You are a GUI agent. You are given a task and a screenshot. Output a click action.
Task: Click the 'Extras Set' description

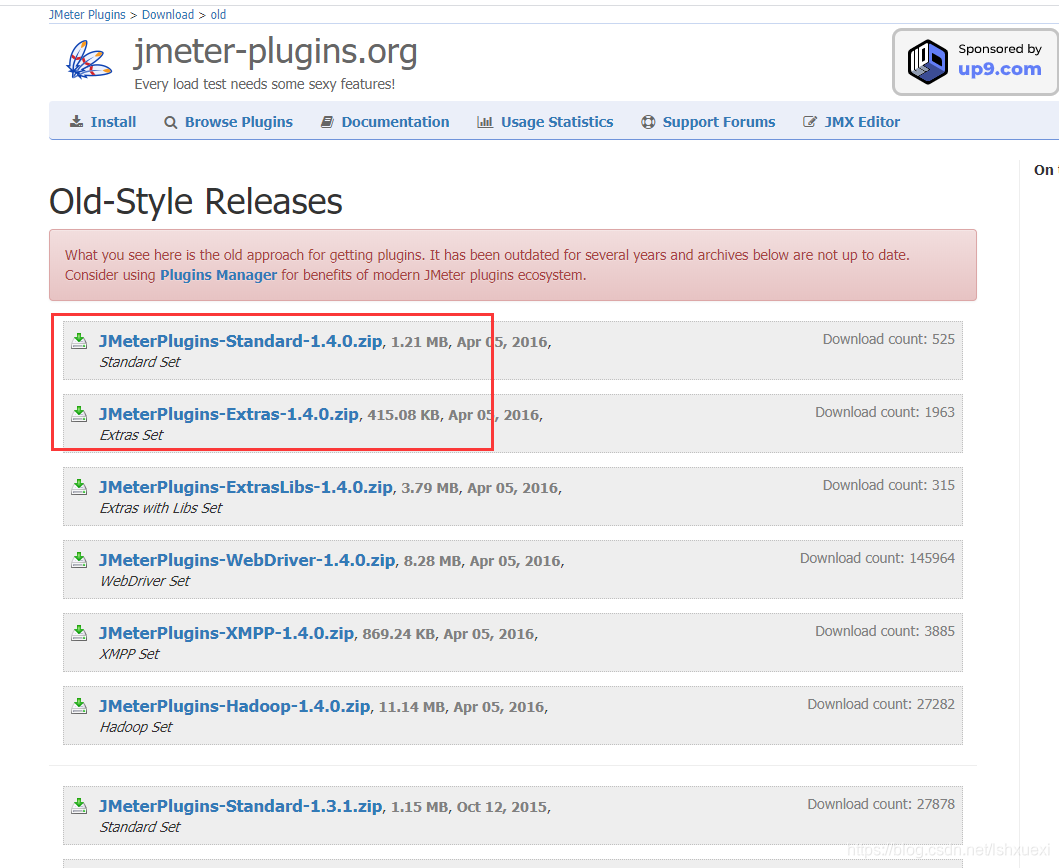pos(131,435)
